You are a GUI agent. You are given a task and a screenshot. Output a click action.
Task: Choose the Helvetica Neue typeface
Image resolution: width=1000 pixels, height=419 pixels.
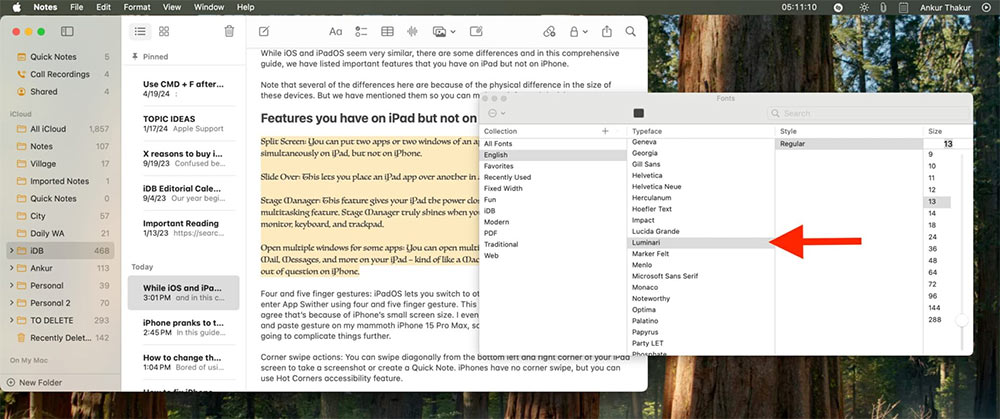point(700,186)
